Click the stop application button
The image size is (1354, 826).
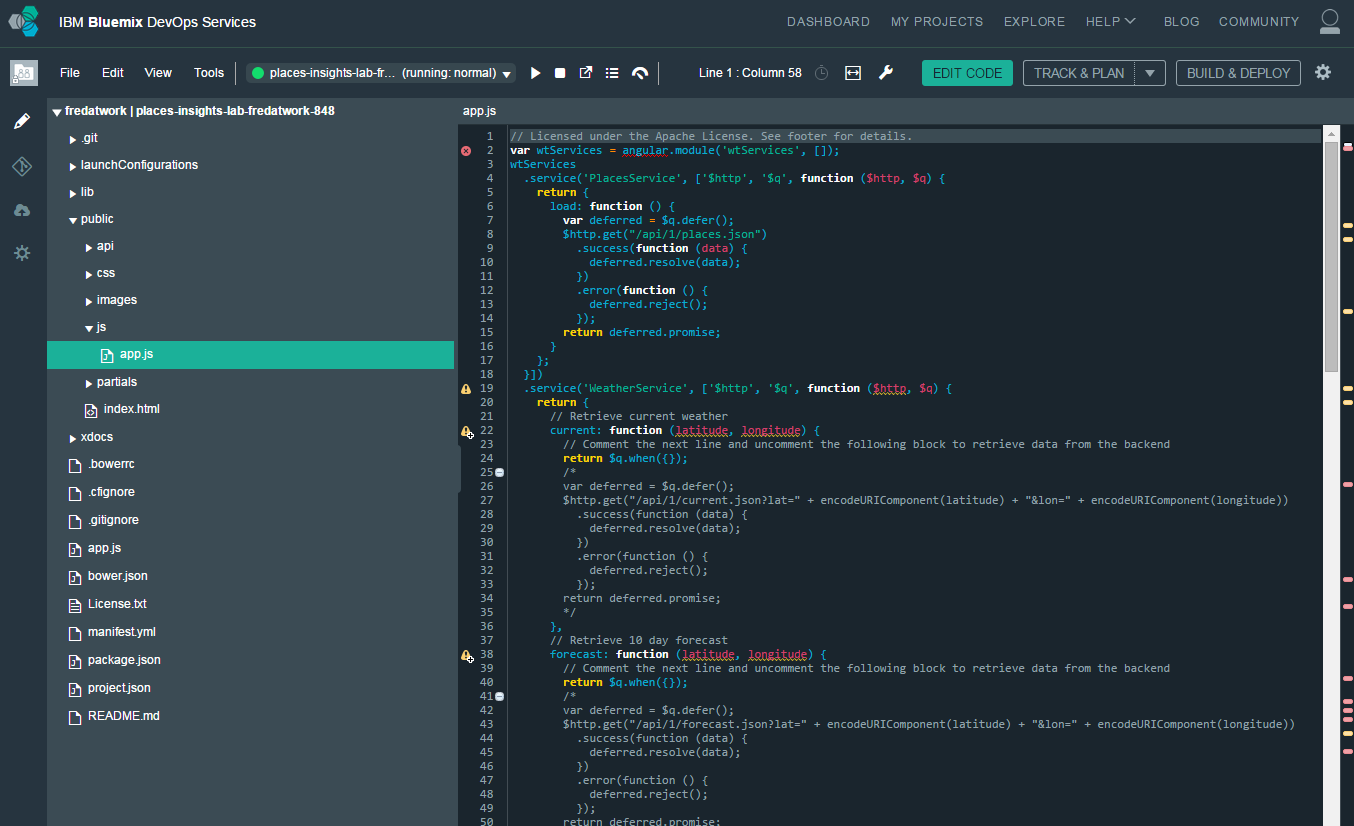coord(560,73)
